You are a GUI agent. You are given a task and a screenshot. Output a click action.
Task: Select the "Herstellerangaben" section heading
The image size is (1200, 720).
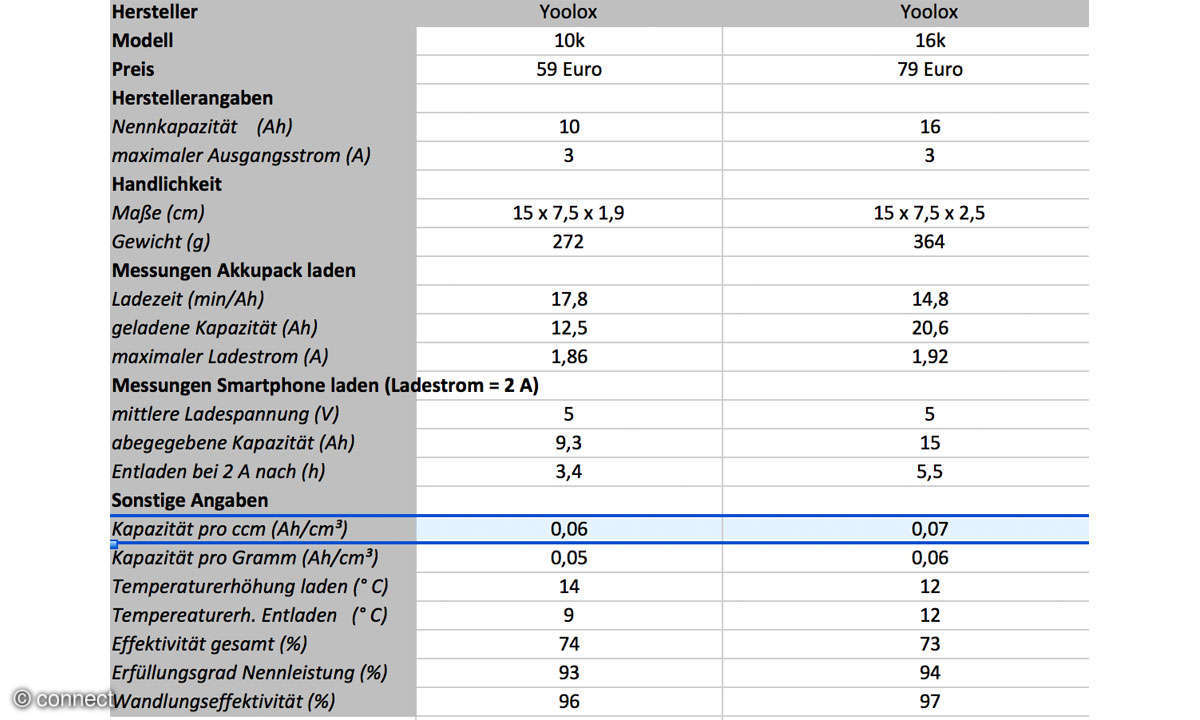click(192, 98)
